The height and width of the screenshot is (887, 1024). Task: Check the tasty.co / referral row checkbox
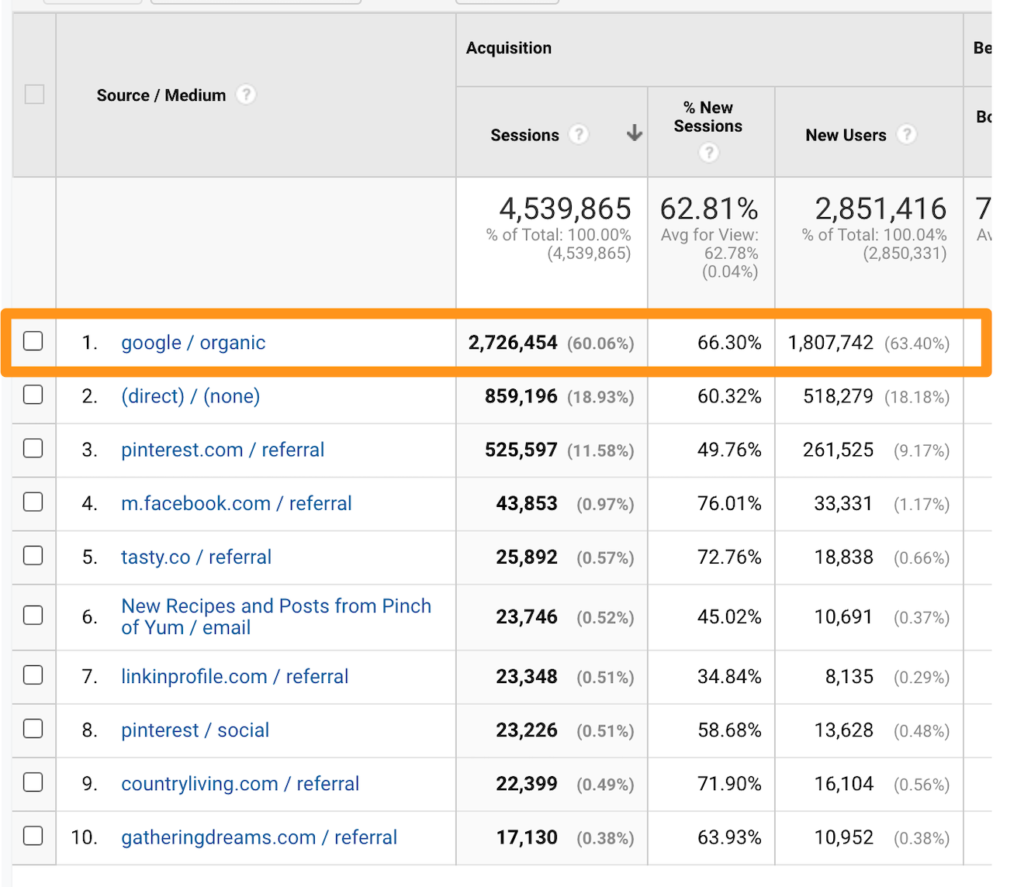(x=33, y=555)
